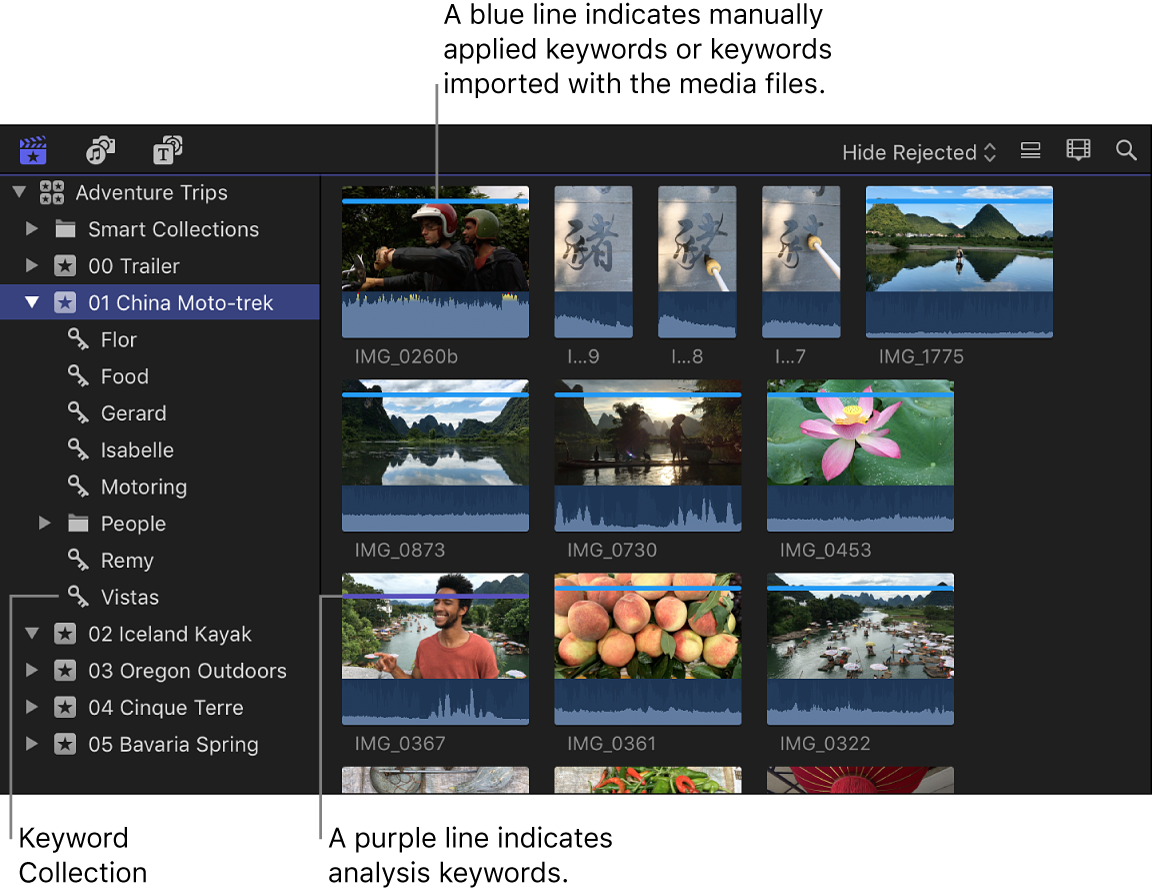Activate the search icon in the toolbar
The height and width of the screenshot is (894, 1154).
click(1126, 151)
